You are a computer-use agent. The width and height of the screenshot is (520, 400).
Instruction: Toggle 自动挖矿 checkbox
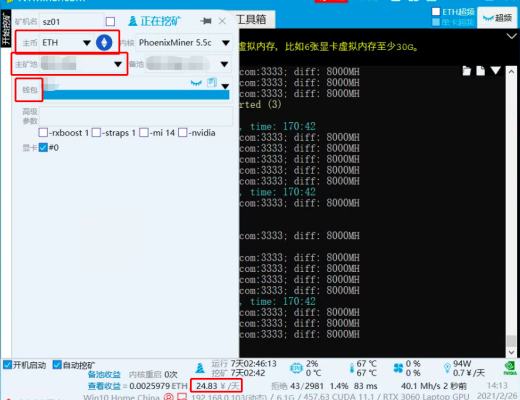point(57,365)
